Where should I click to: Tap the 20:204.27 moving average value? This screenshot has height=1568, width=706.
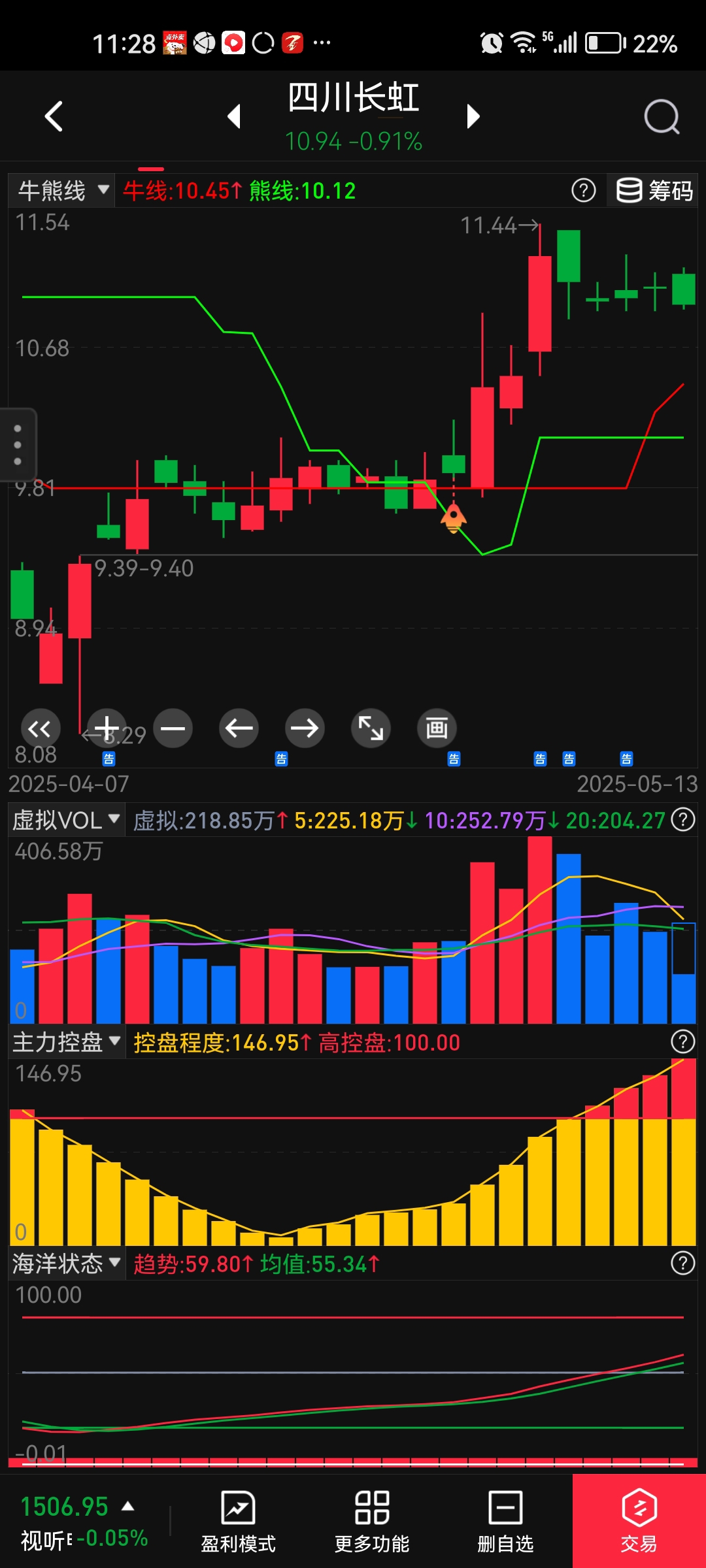pos(615,821)
